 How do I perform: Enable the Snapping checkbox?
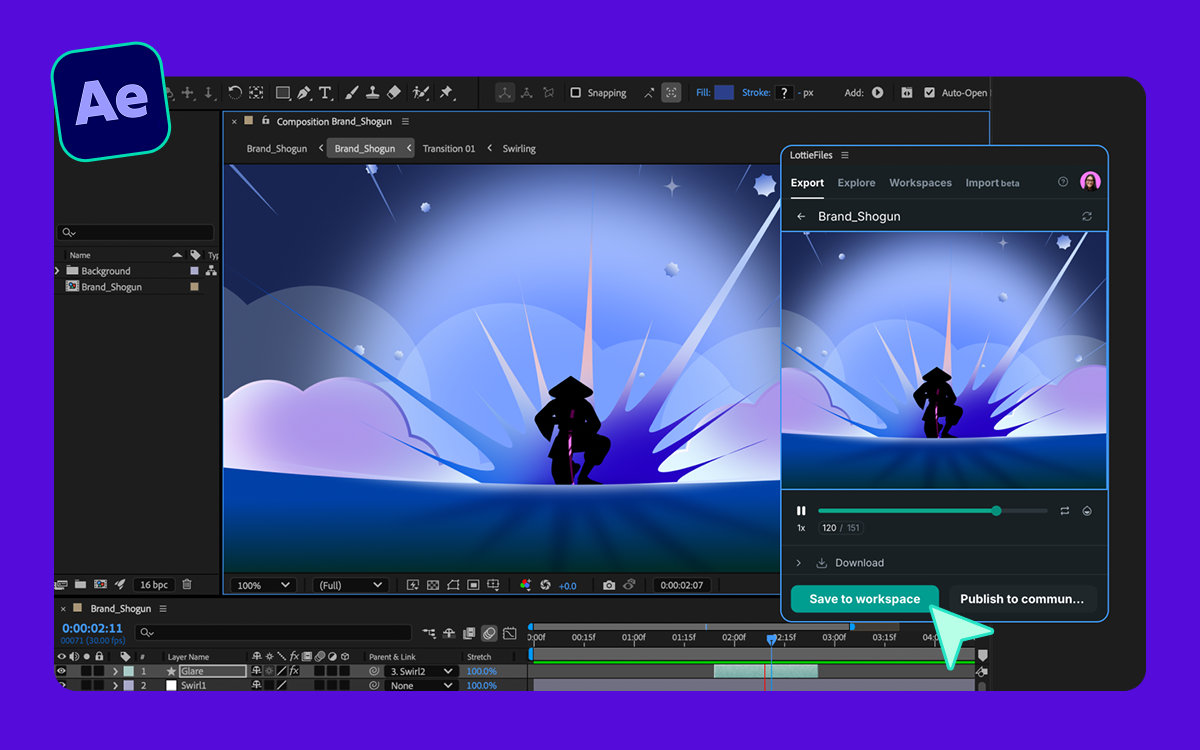(576, 93)
